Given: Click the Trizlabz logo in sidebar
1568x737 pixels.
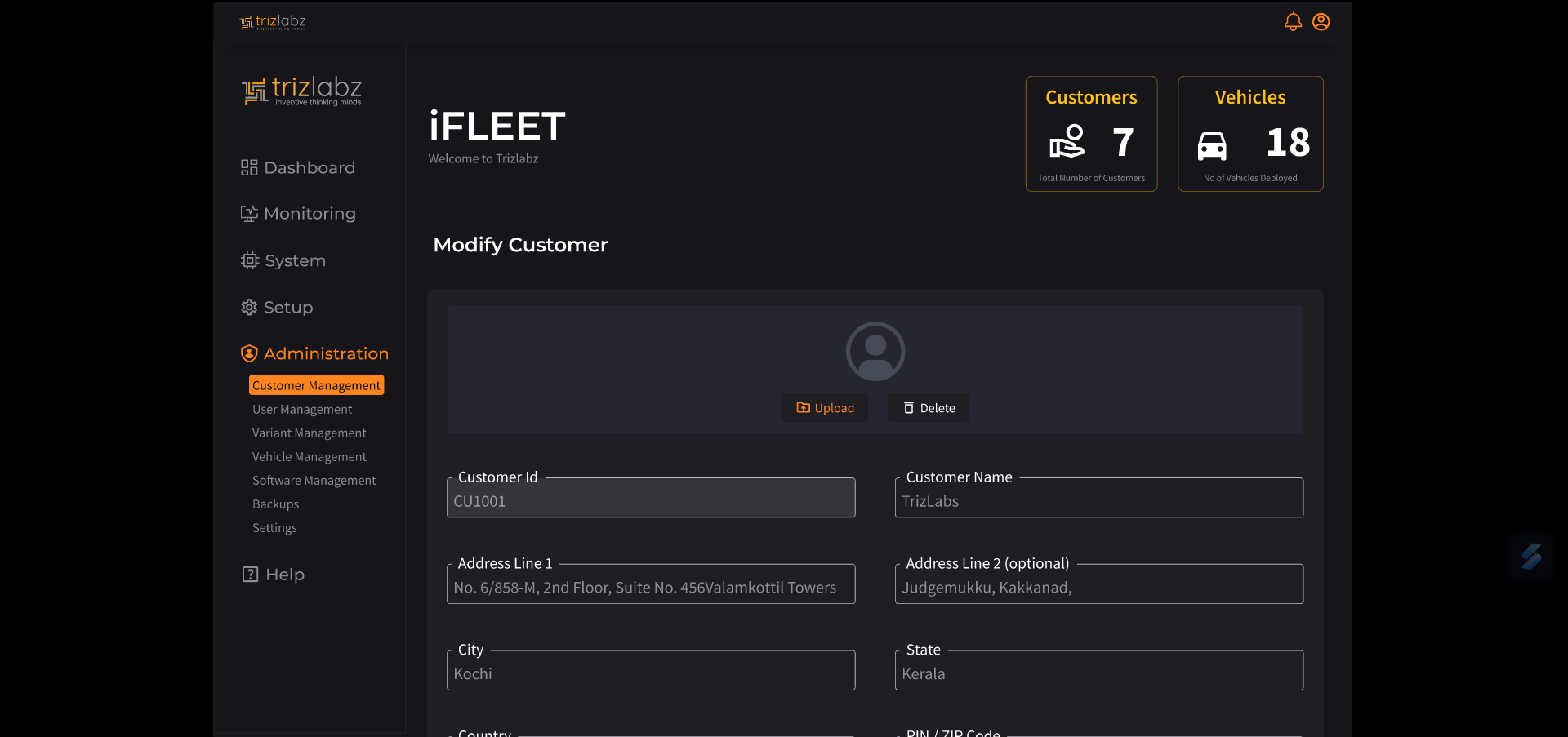Looking at the screenshot, I should click(x=301, y=91).
